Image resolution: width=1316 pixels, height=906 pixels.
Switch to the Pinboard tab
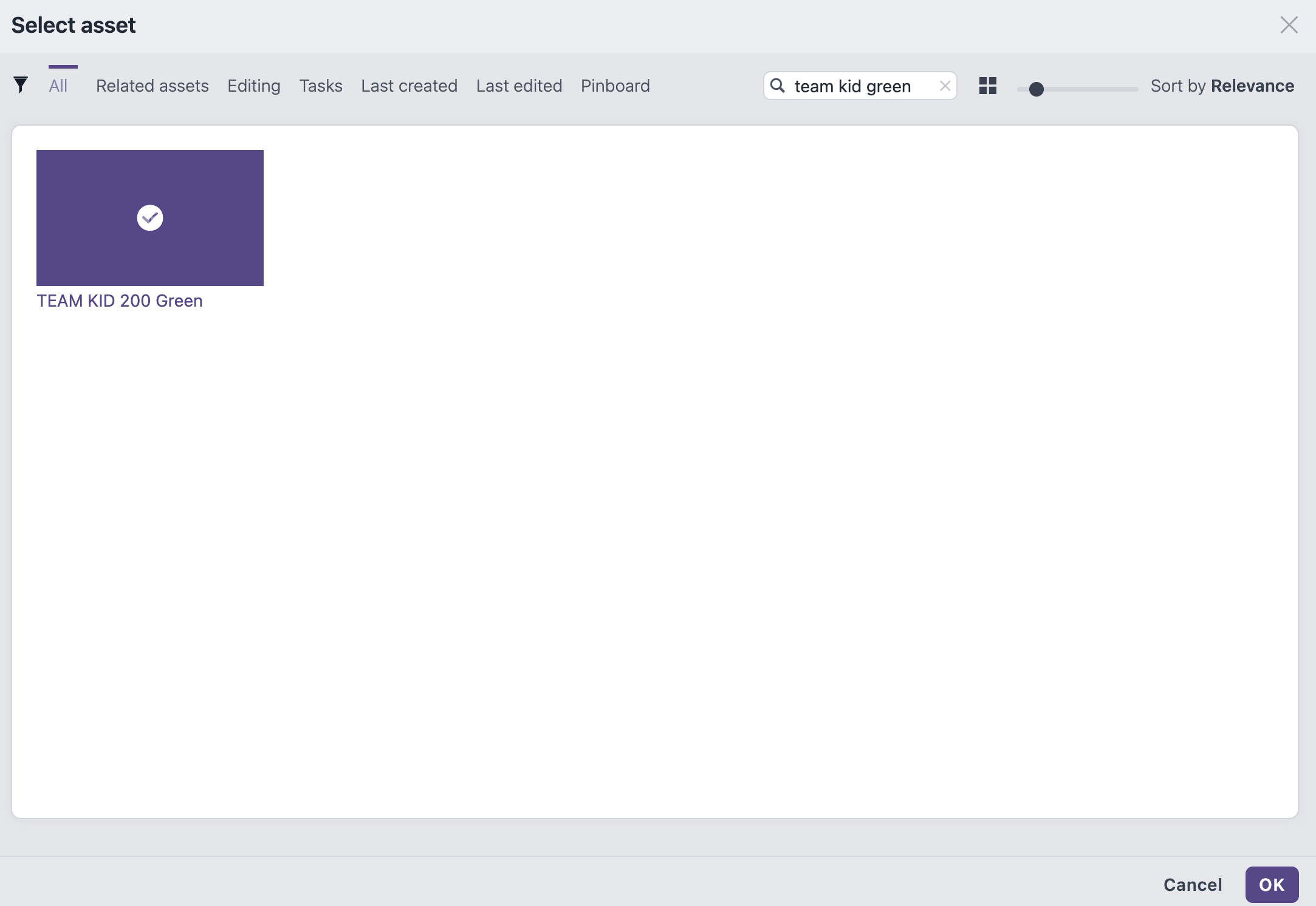[x=615, y=86]
